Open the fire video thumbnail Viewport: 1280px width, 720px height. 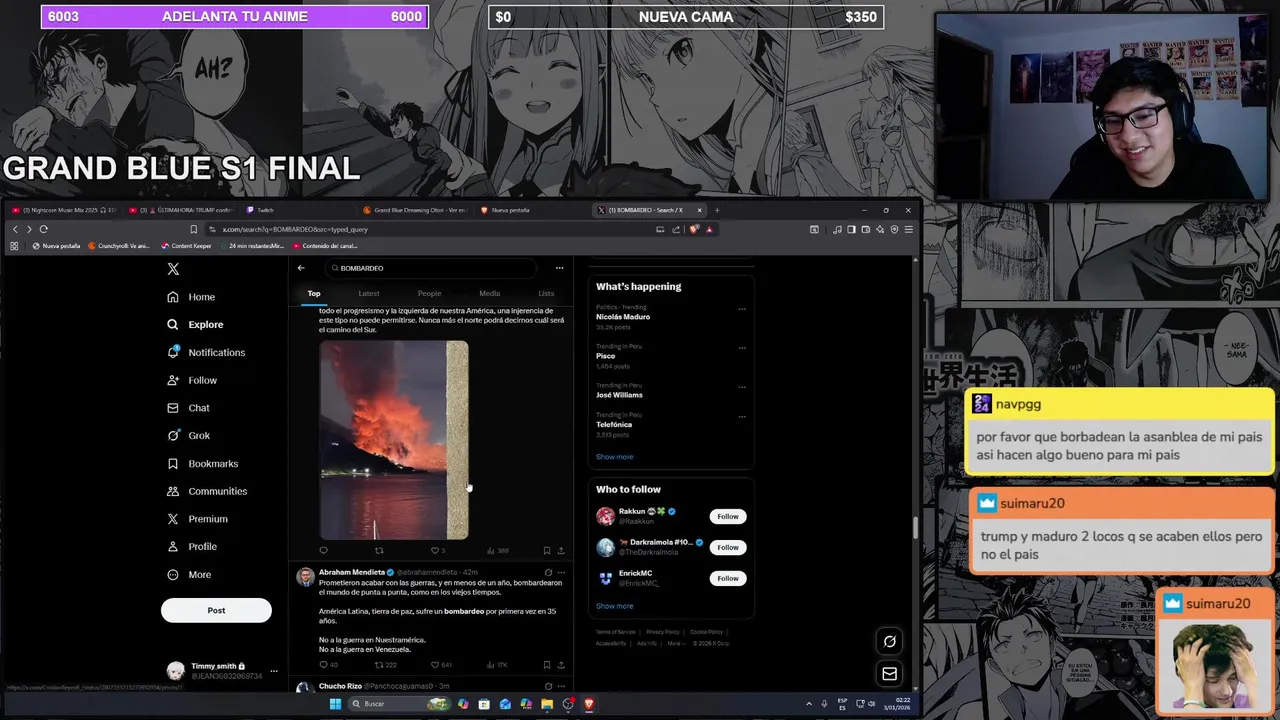point(394,440)
